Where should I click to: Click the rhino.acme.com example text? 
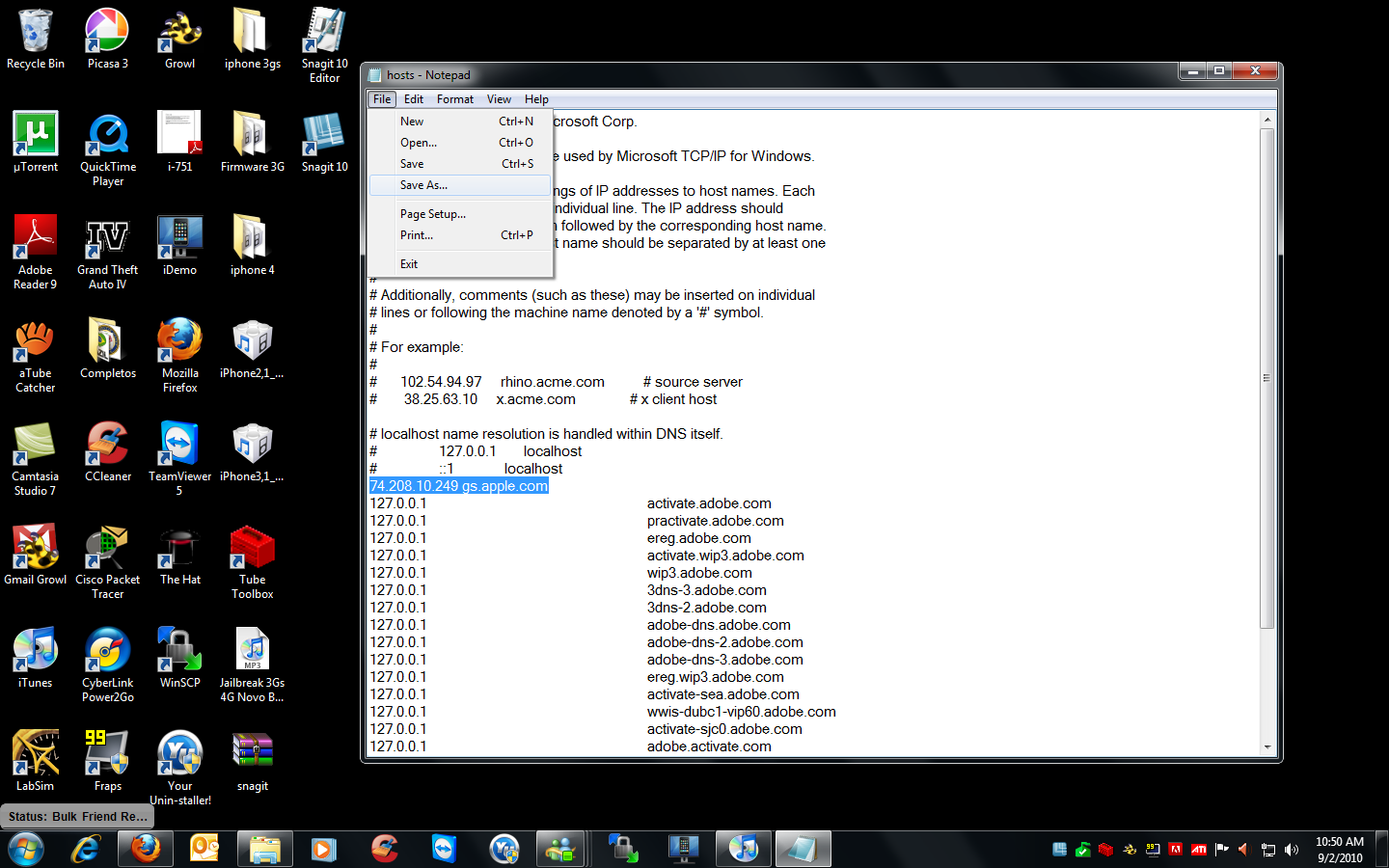tap(553, 382)
